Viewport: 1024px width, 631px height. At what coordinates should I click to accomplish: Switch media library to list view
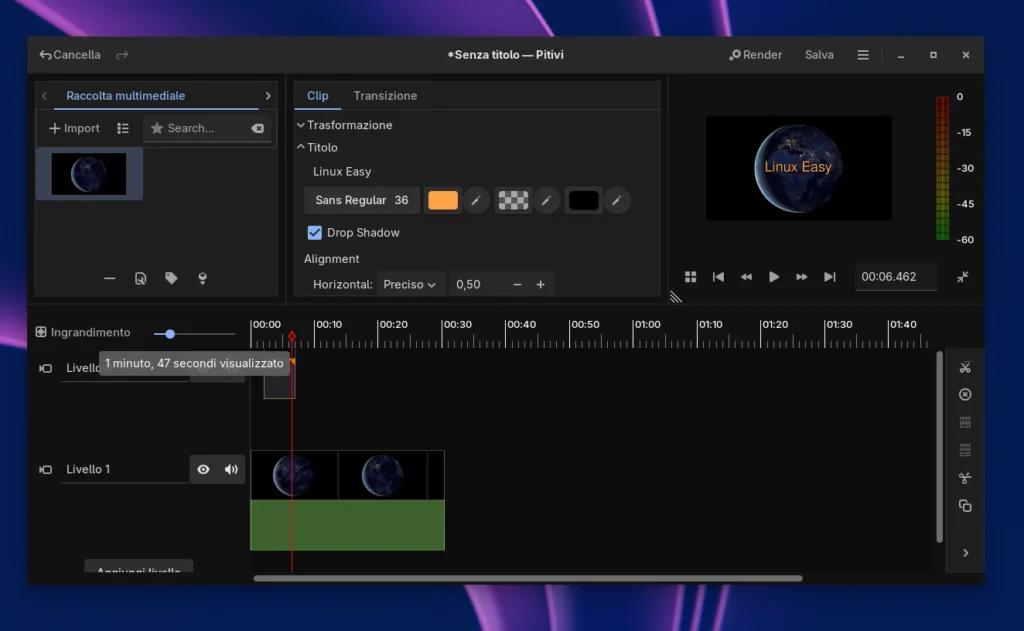123,128
